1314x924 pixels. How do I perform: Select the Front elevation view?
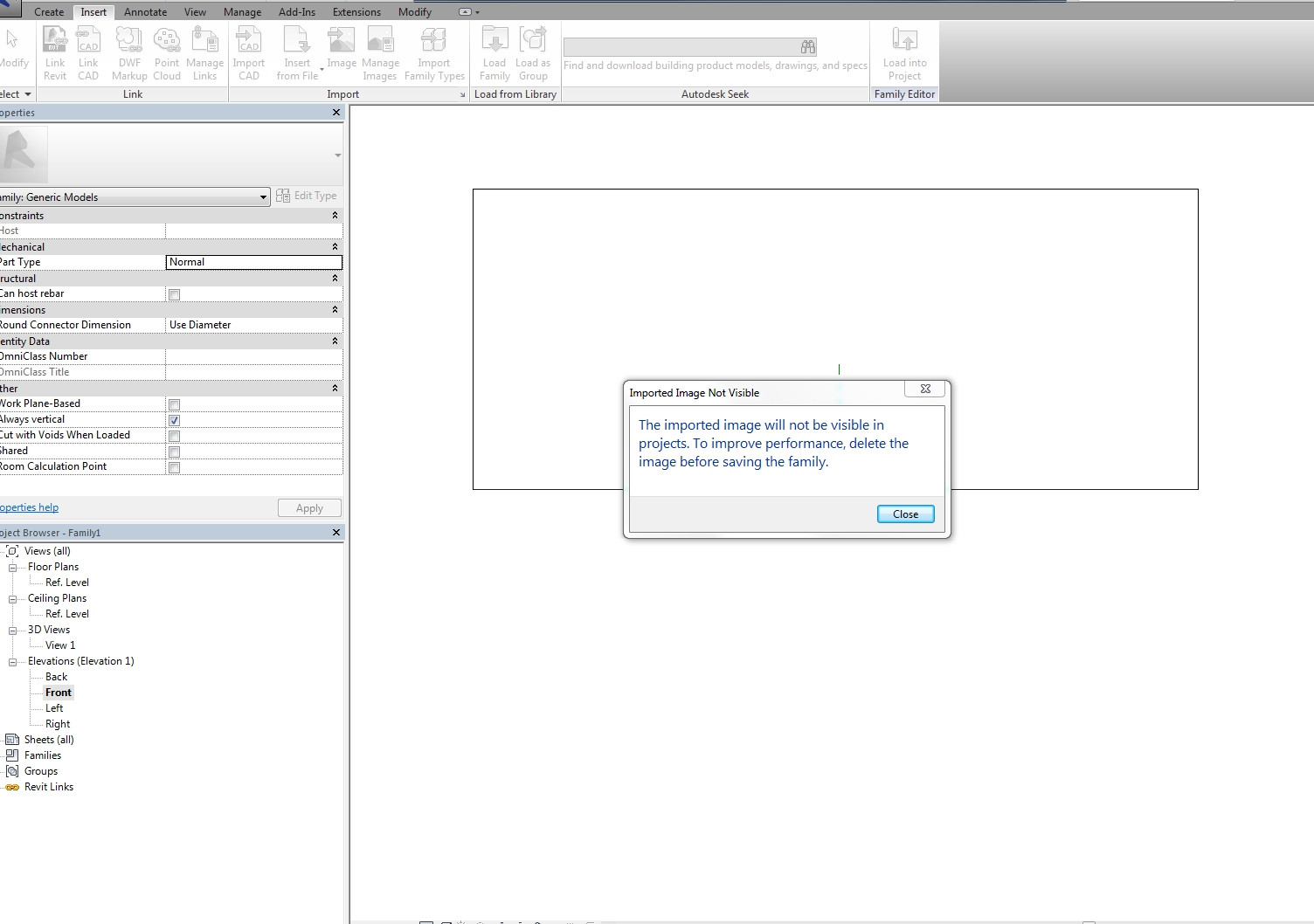tap(58, 692)
